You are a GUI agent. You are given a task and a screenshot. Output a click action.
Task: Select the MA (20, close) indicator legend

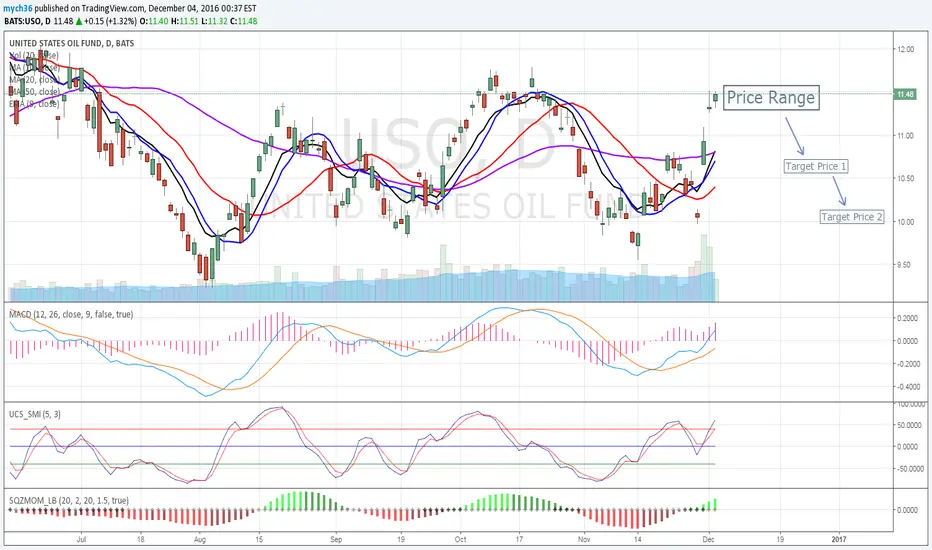(34, 80)
